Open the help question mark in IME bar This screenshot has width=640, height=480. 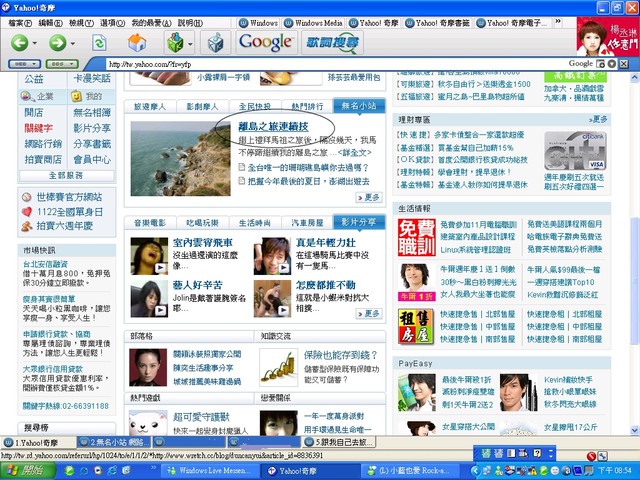pyautogui.click(x=538, y=453)
